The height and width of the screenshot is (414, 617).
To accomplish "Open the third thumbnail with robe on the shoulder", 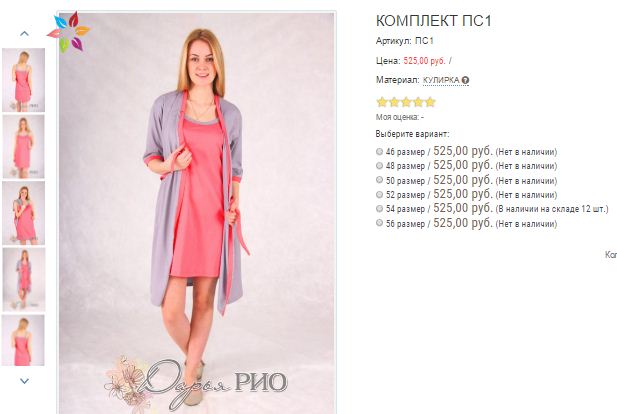I will pos(24,213).
